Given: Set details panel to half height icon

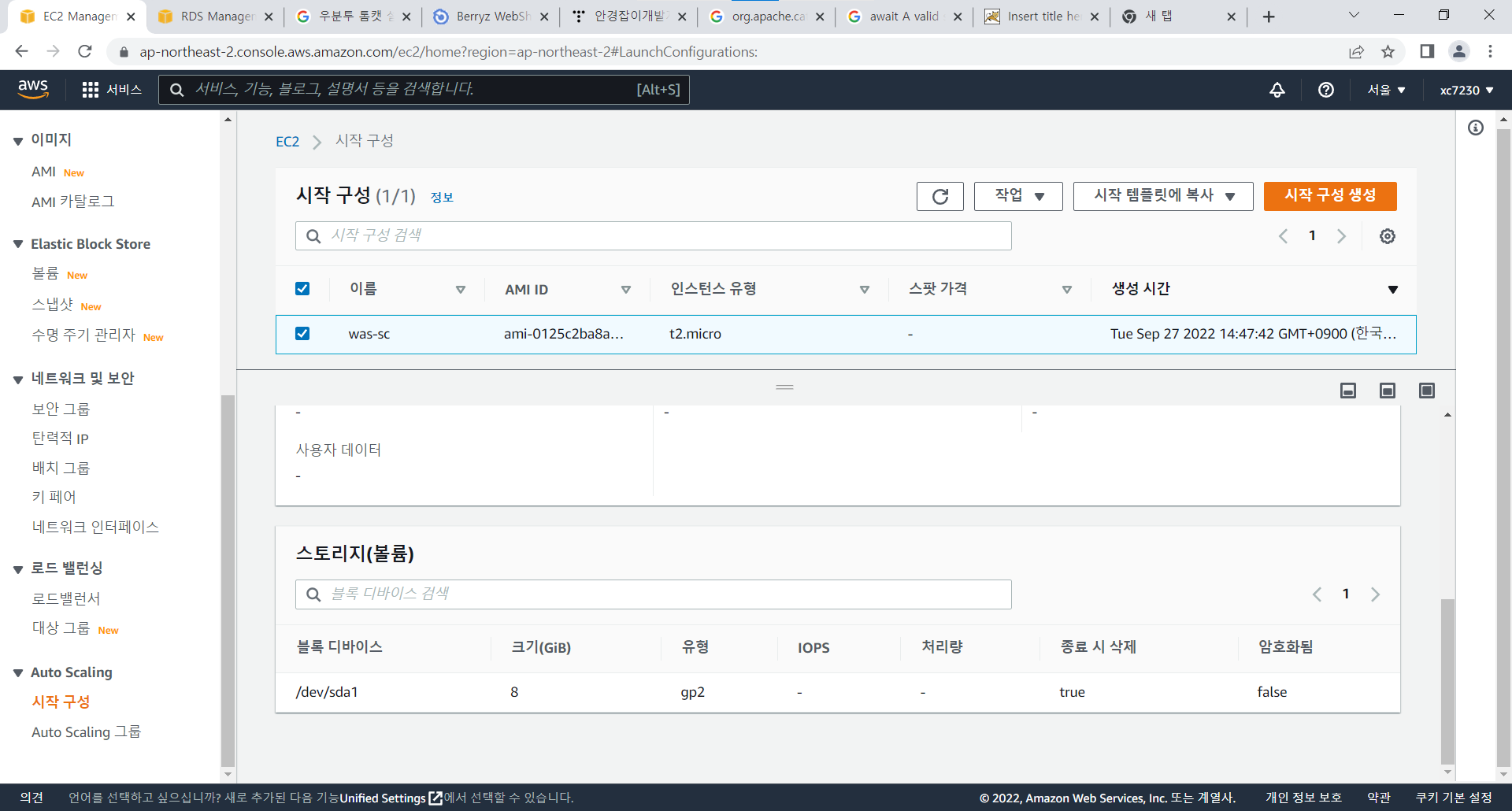Looking at the screenshot, I should tap(1388, 391).
